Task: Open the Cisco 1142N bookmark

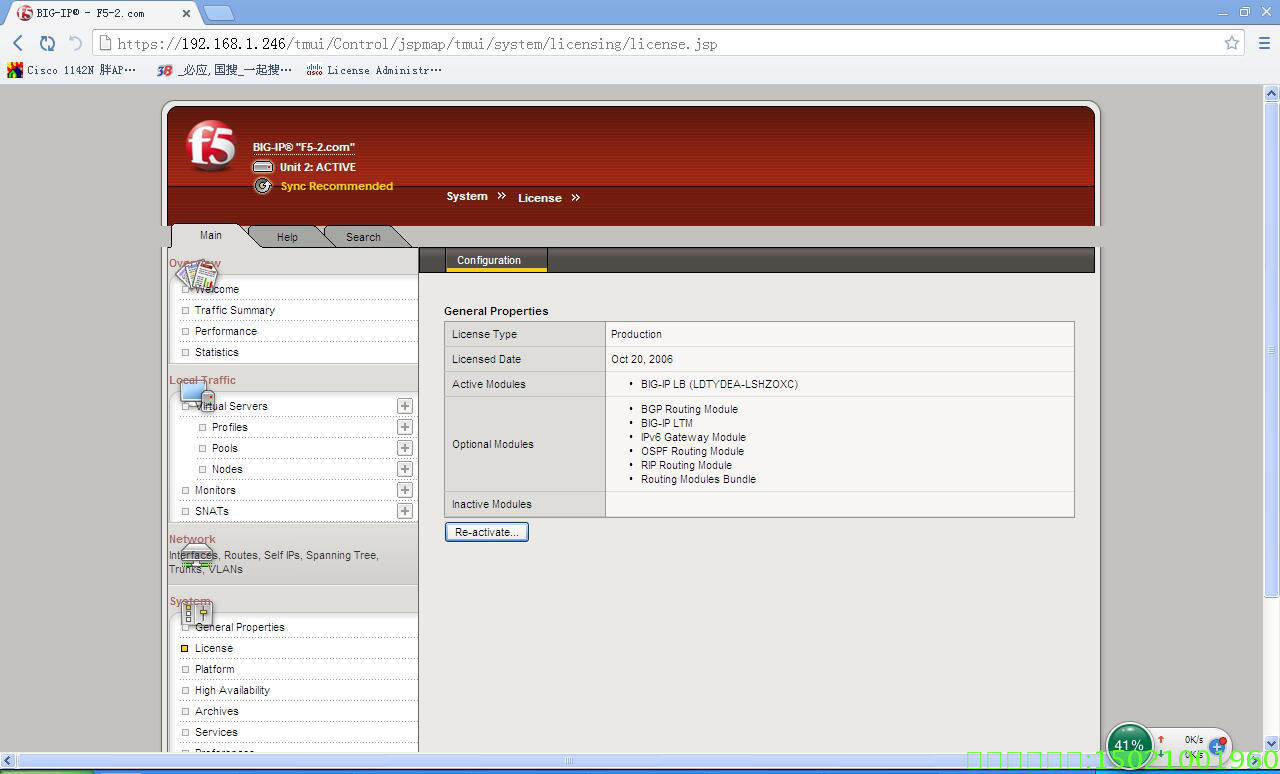Action: (x=72, y=70)
